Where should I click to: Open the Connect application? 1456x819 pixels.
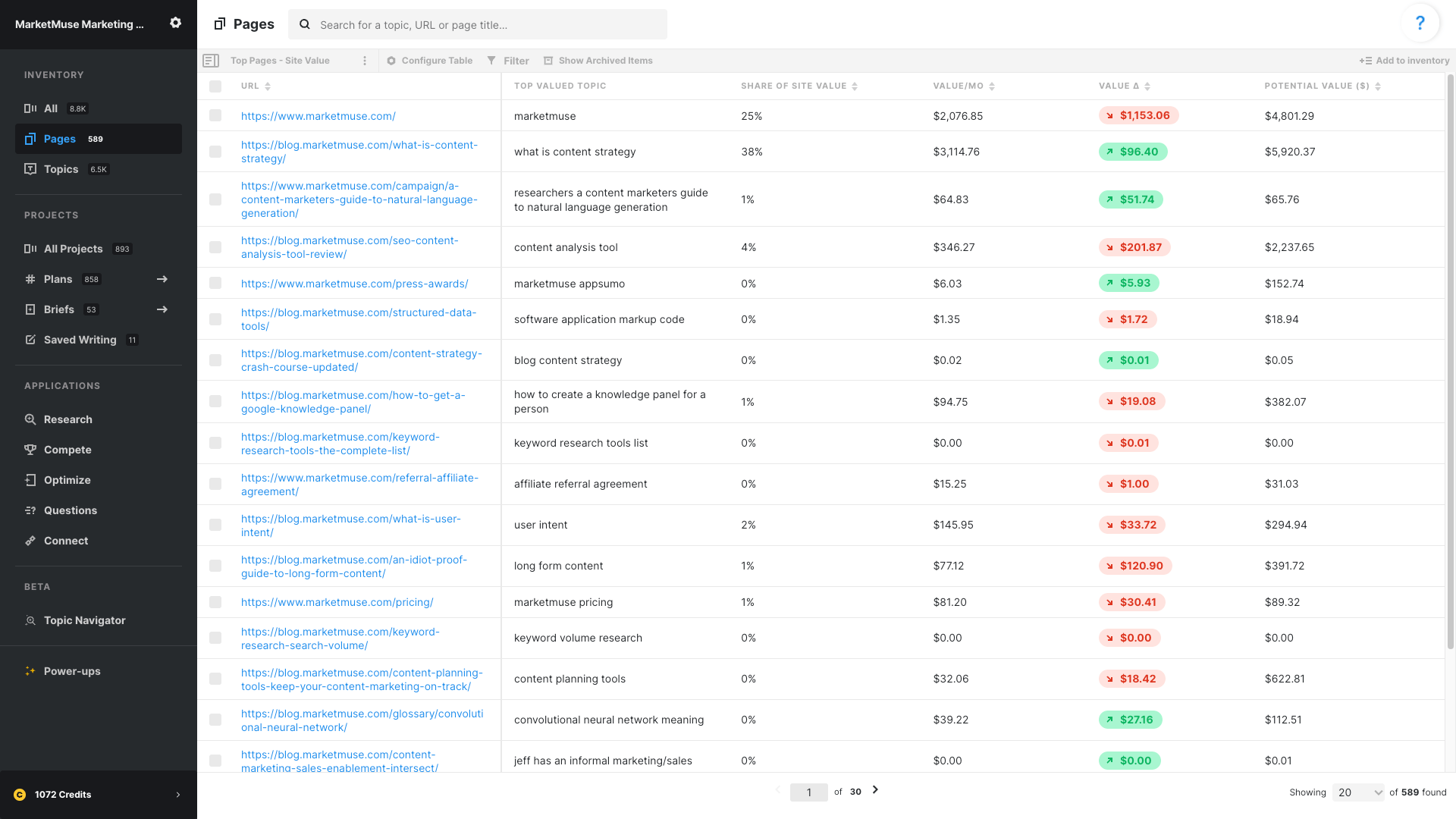[x=67, y=541]
